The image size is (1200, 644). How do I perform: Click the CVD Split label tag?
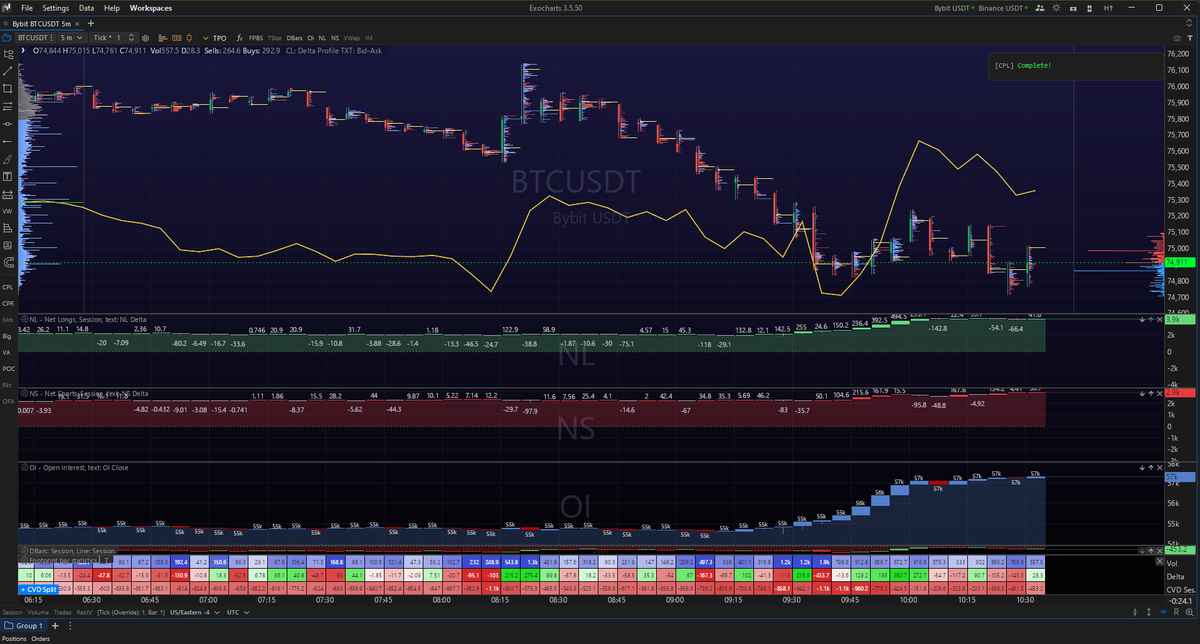click(38, 590)
